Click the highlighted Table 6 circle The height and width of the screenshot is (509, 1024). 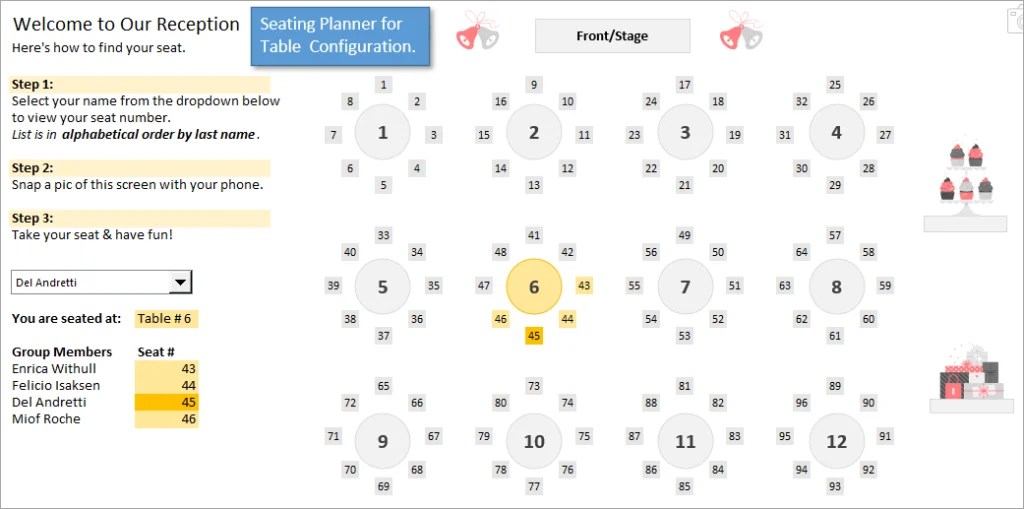point(534,287)
